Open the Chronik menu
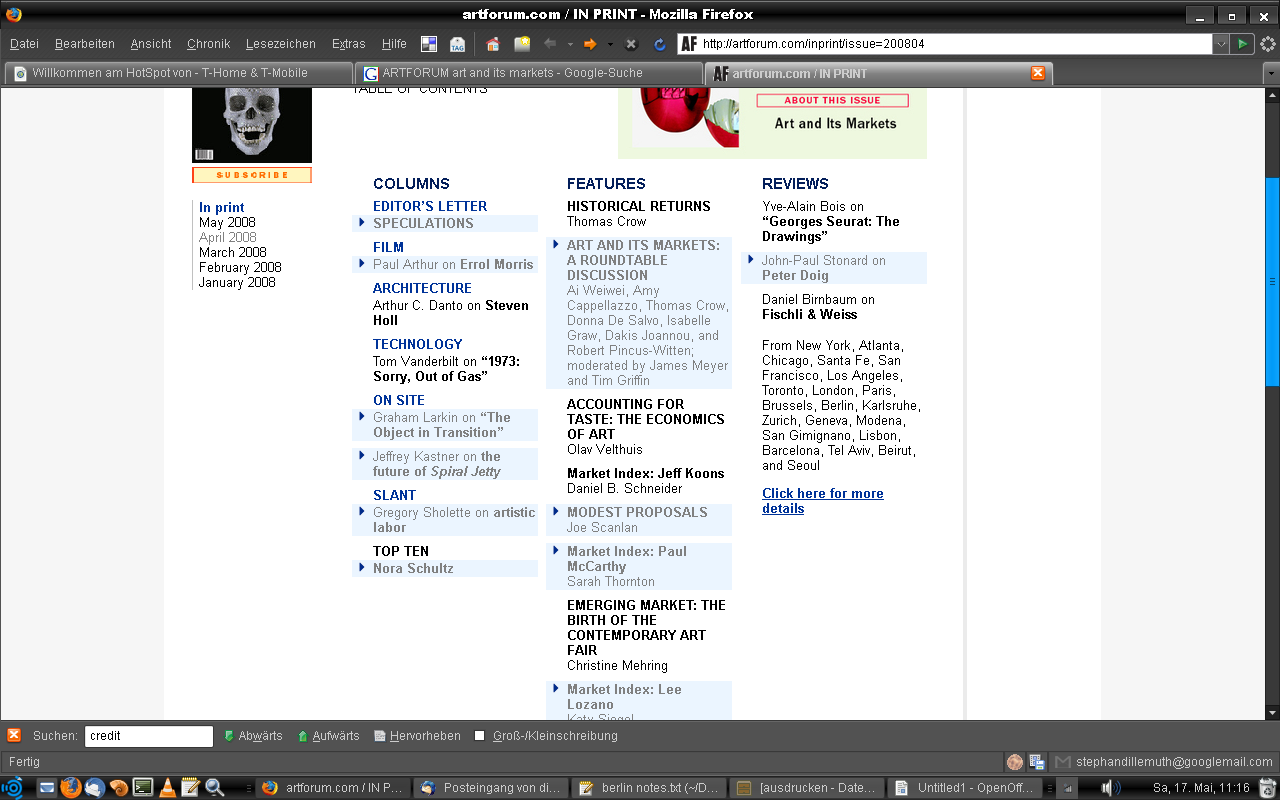This screenshot has width=1280, height=800. pyautogui.click(x=208, y=44)
